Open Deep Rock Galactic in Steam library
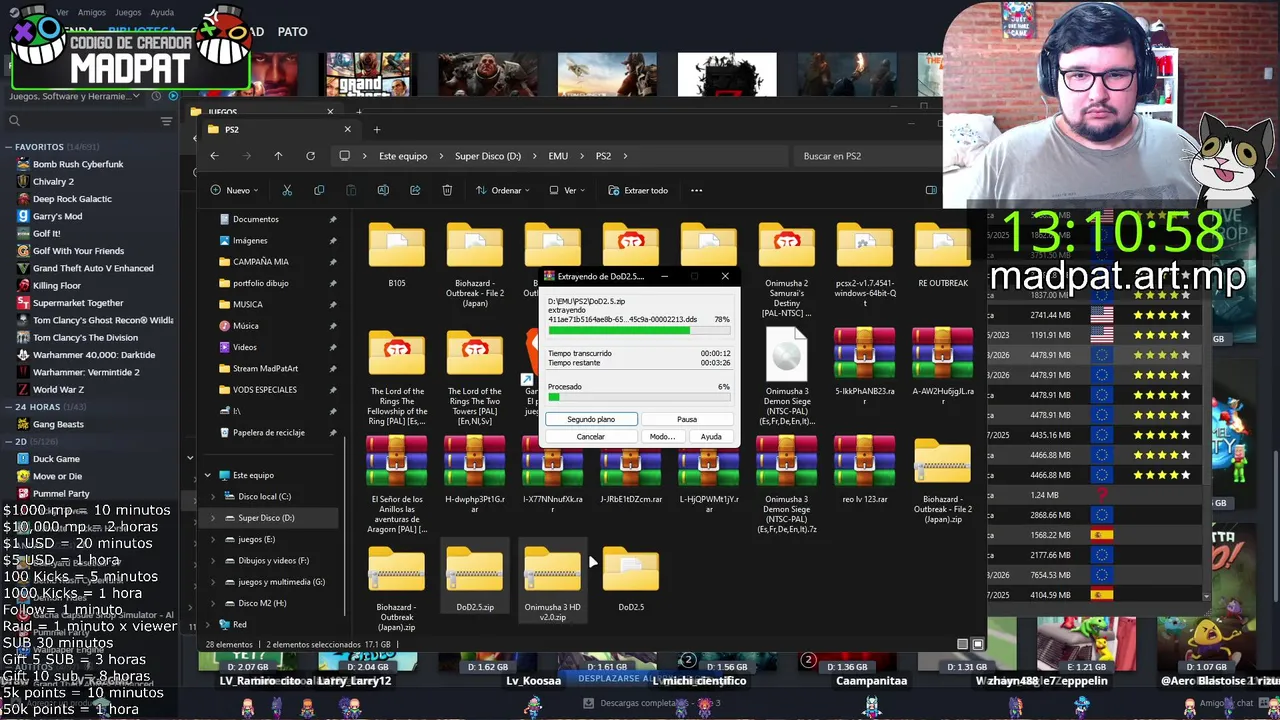 point(72,199)
